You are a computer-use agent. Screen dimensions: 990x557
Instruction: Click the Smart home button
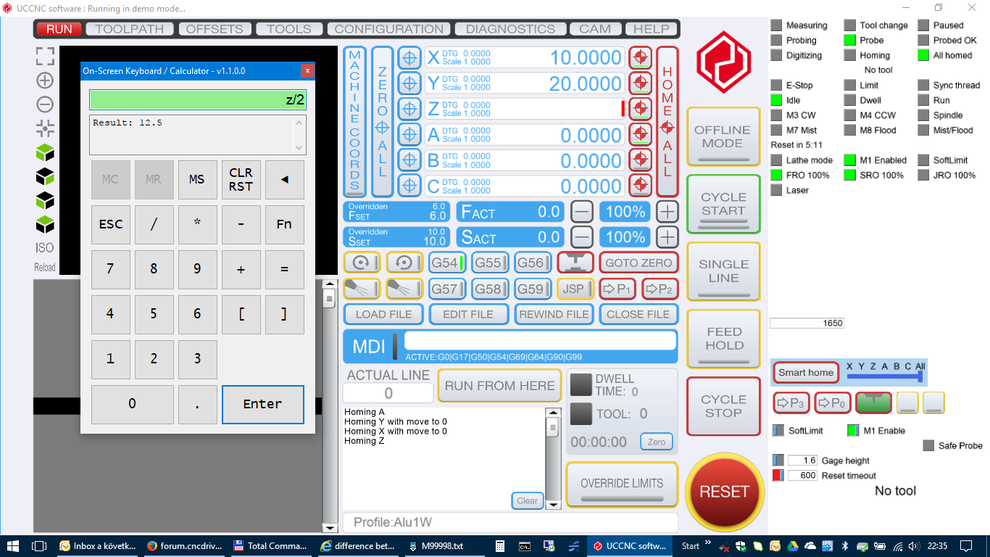tap(806, 373)
